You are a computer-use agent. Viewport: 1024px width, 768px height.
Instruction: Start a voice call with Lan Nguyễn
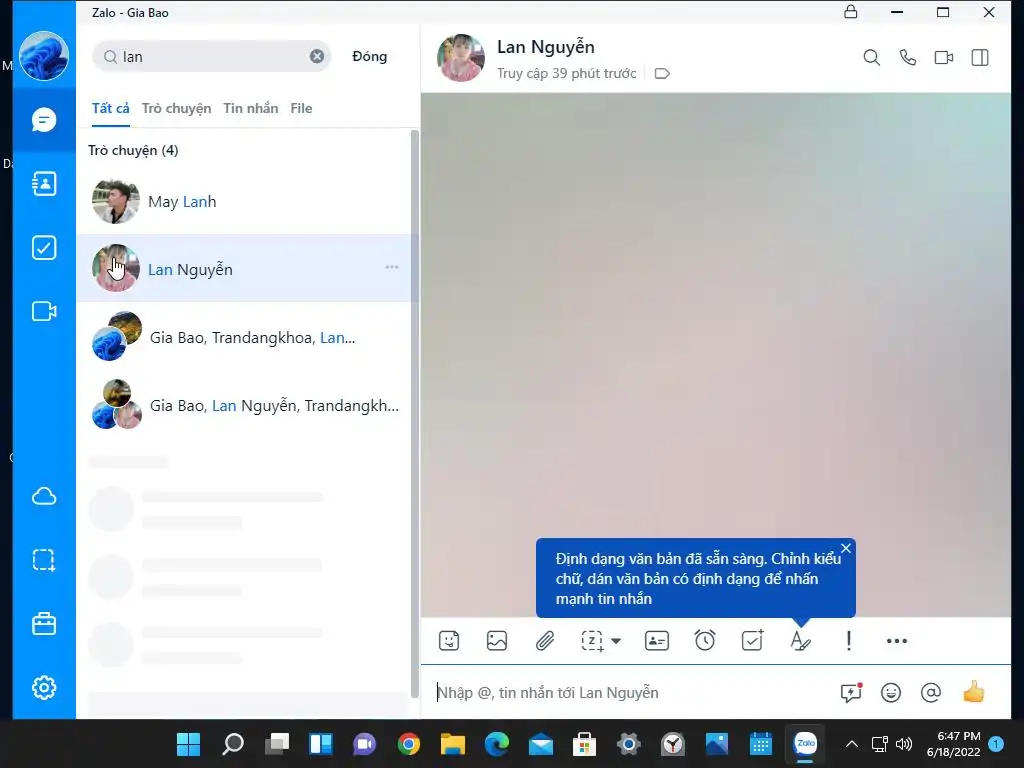tap(908, 57)
